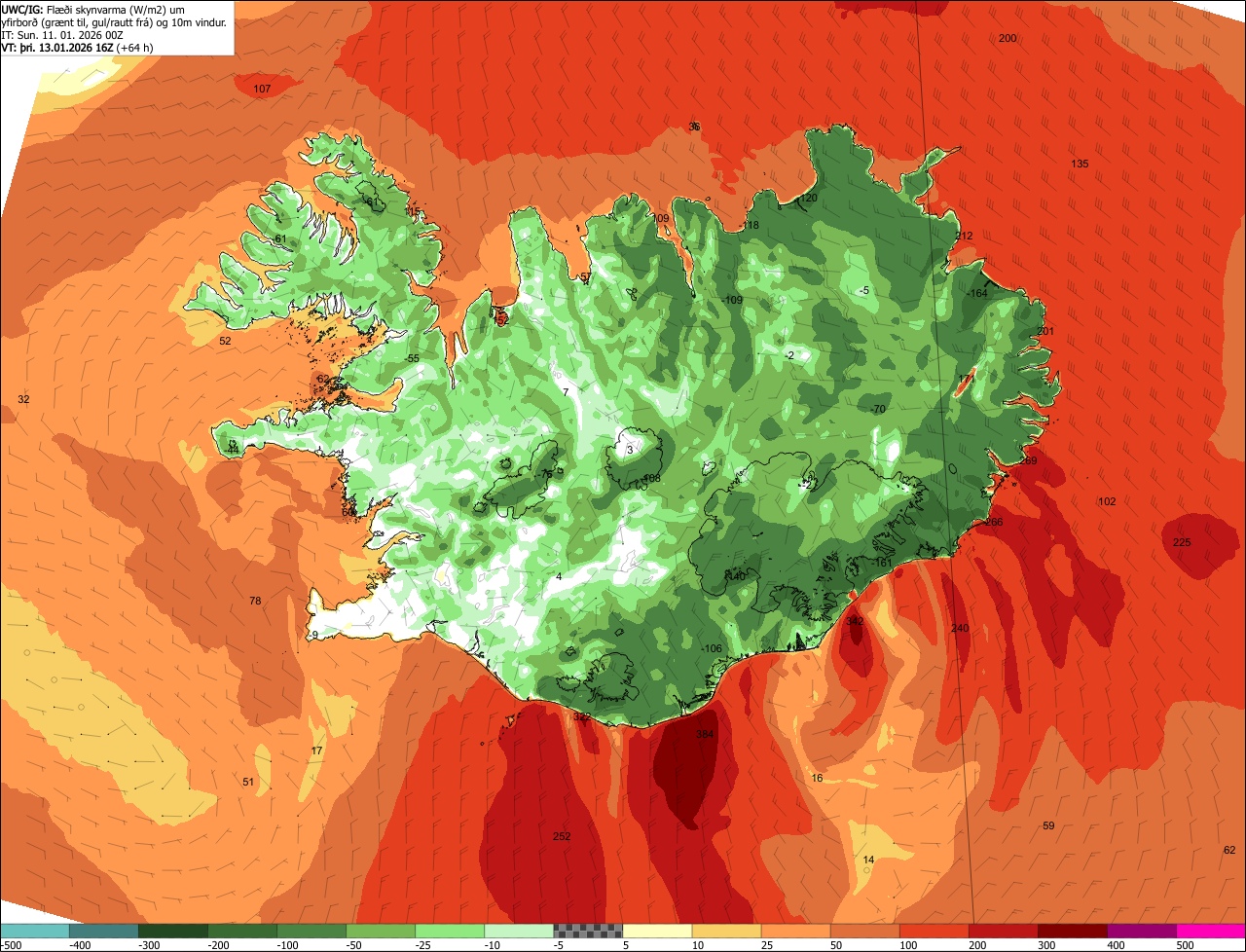
Task: Click the darkest green -300 to -200 swatch
Action: (173, 930)
